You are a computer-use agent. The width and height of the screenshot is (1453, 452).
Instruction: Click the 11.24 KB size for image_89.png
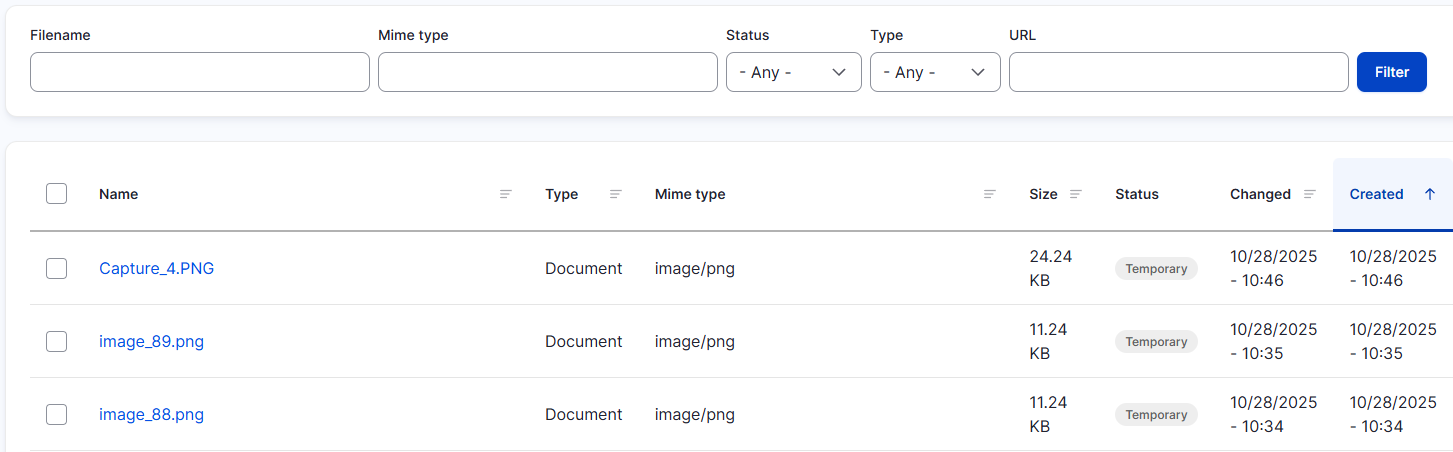click(1048, 341)
